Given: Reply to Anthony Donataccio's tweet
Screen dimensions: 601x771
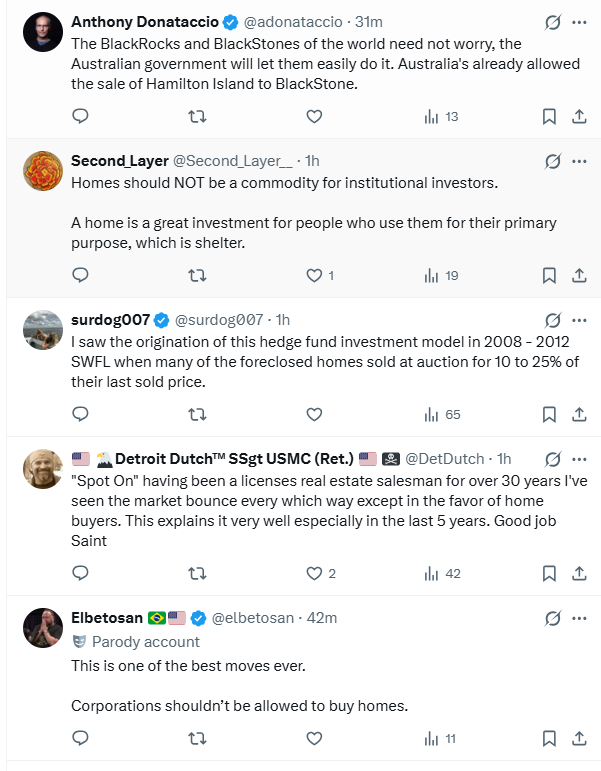Looking at the screenshot, I should coord(81,116).
